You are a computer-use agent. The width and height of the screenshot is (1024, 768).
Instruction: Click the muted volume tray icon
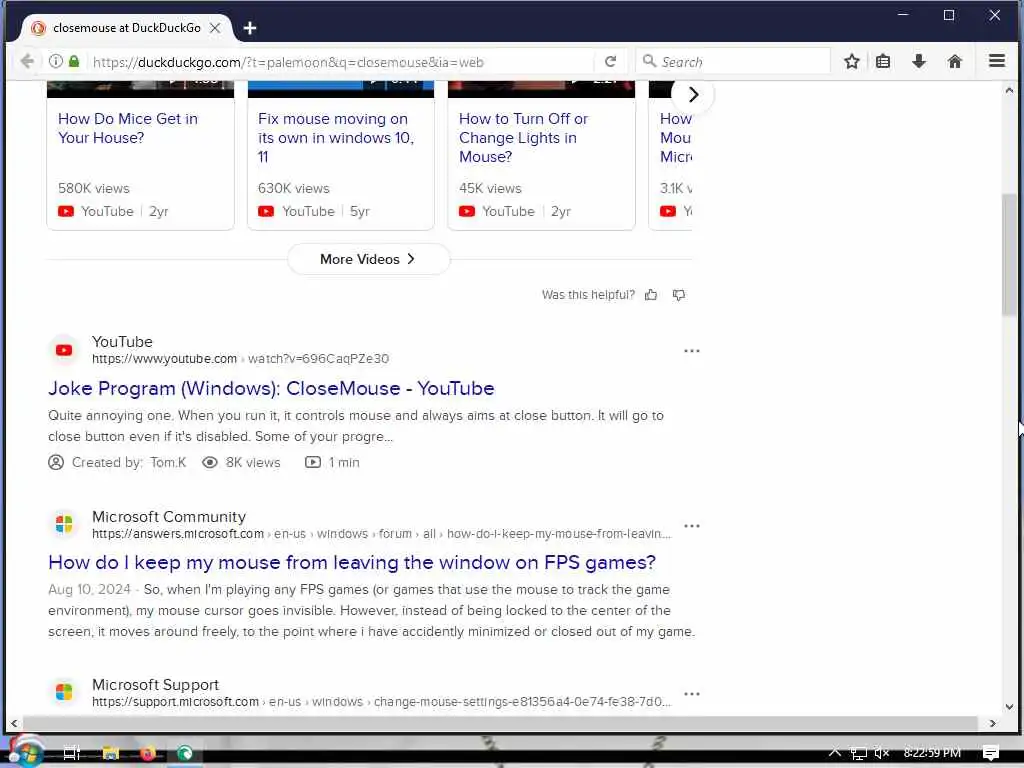[882, 753]
